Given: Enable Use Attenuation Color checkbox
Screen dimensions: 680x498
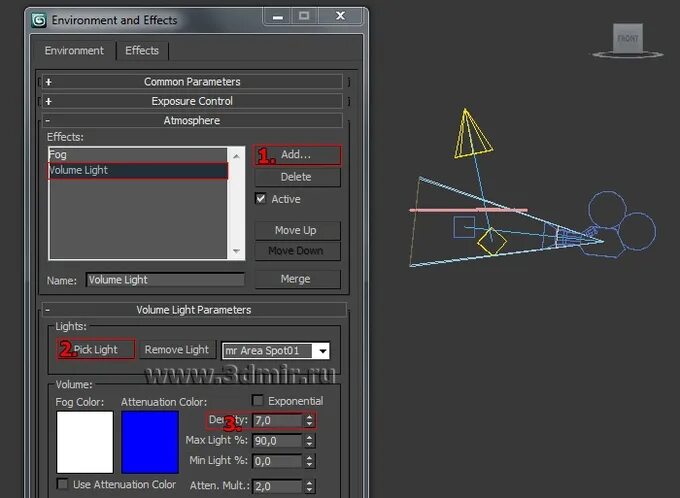Looking at the screenshot, I should pos(62,484).
